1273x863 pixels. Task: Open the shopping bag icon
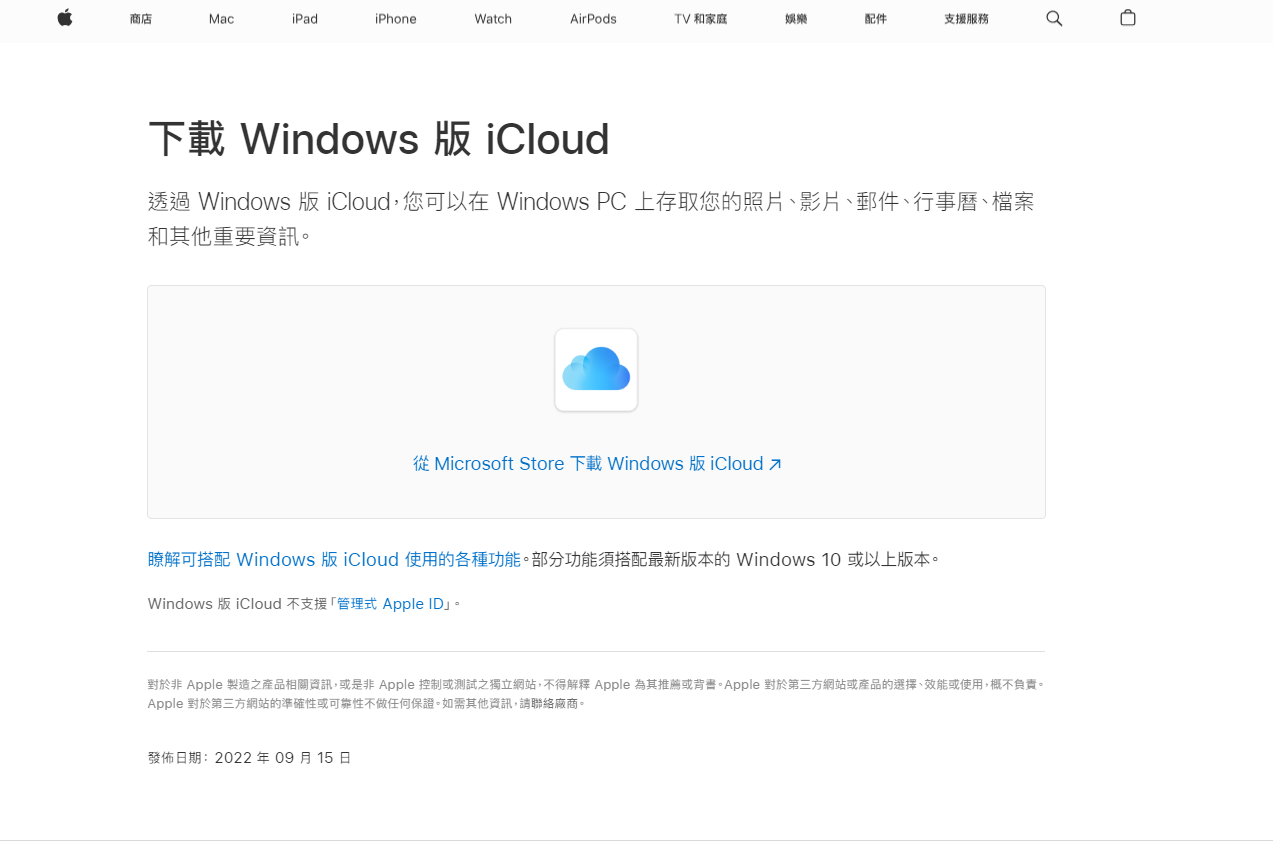coord(1128,18)
